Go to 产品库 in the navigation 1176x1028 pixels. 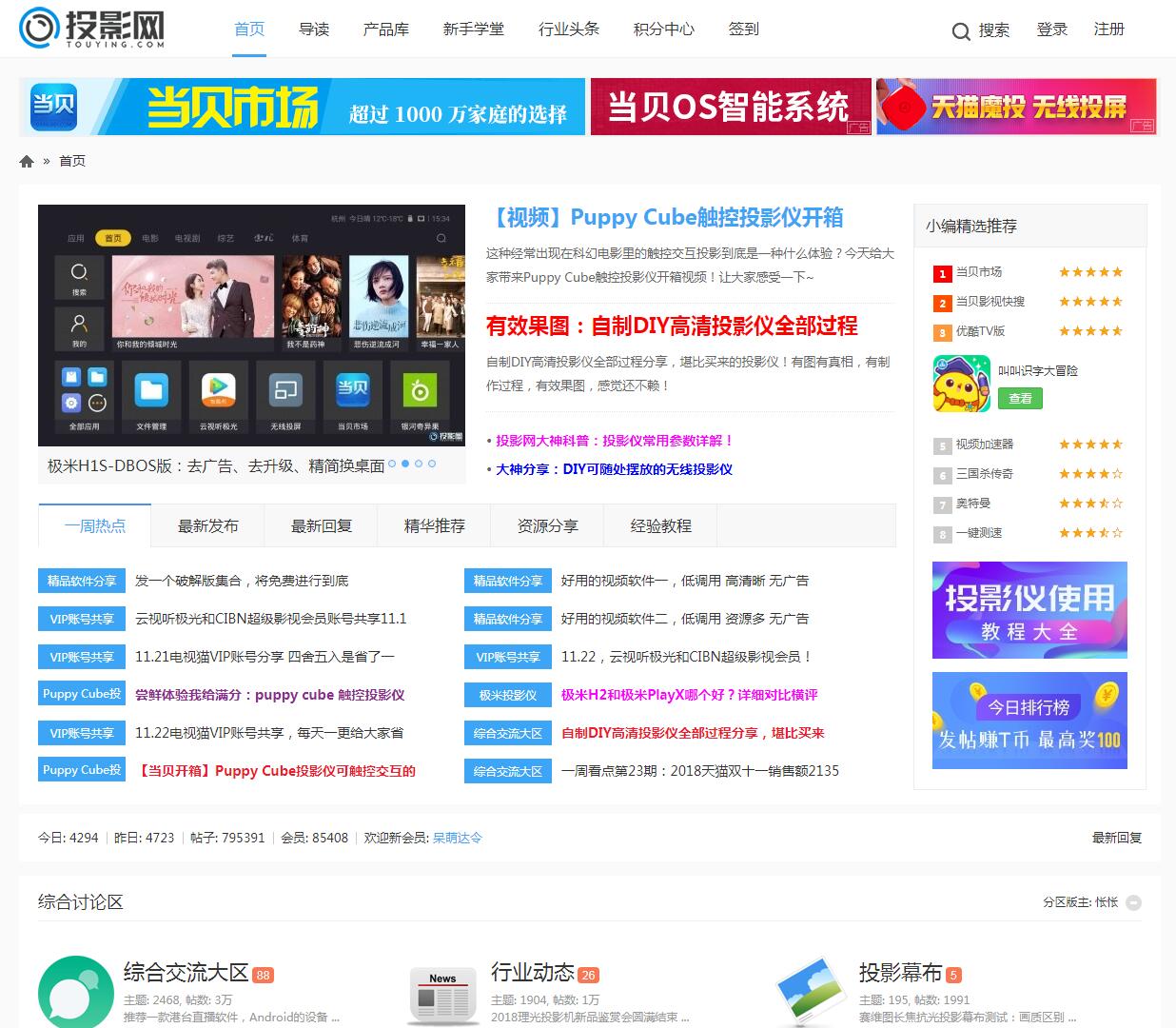(386, 30)
